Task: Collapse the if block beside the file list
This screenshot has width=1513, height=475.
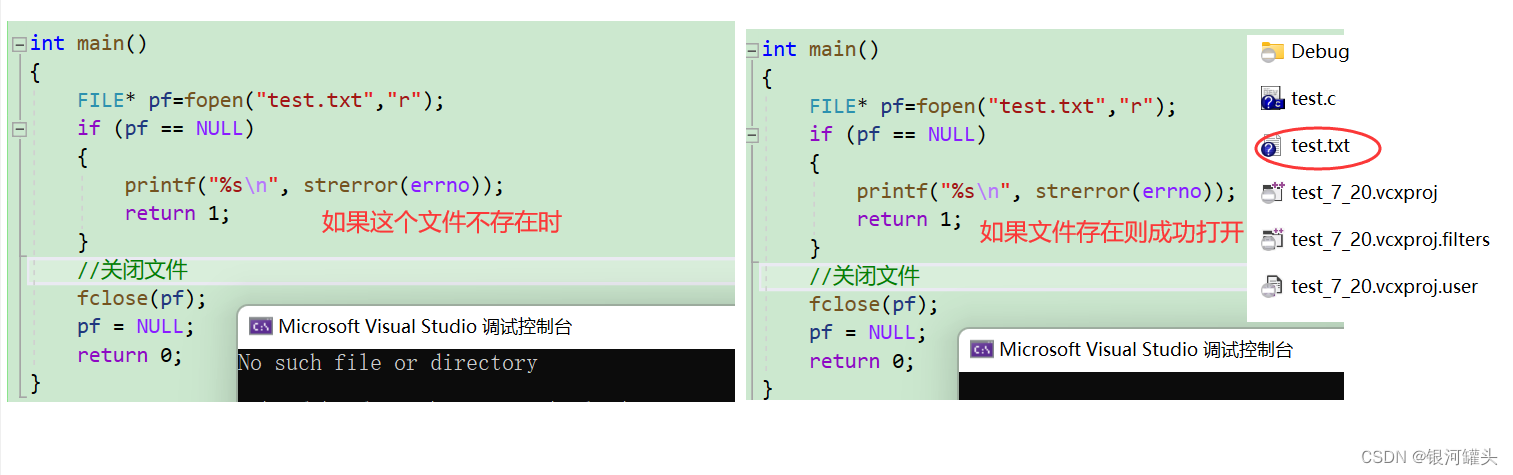Action: 752,135
